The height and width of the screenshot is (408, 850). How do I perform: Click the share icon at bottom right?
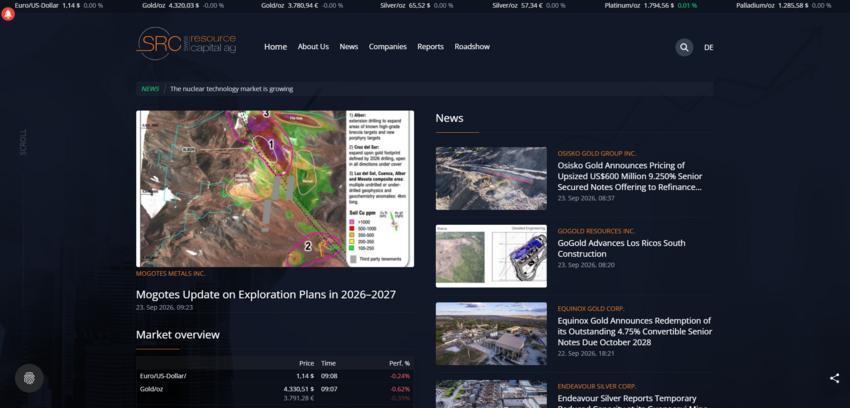834,378
